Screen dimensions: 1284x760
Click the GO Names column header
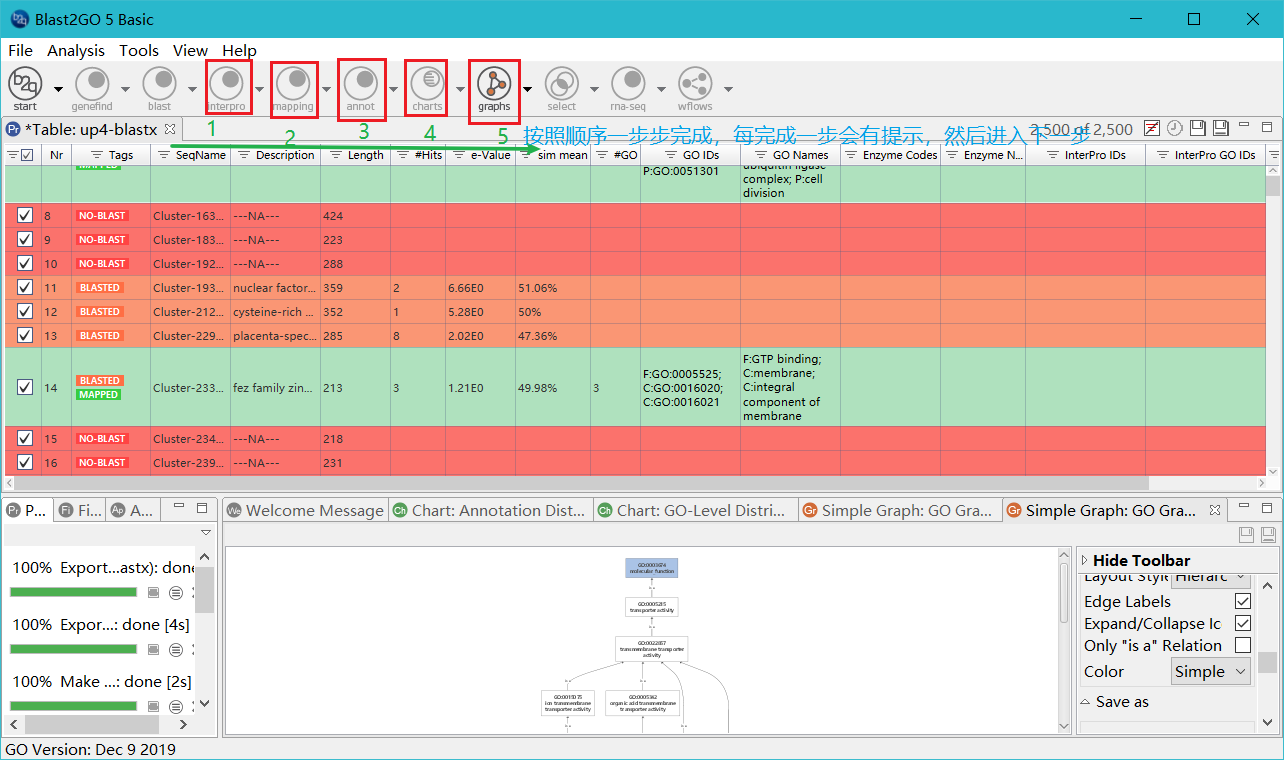pos(790,155)
